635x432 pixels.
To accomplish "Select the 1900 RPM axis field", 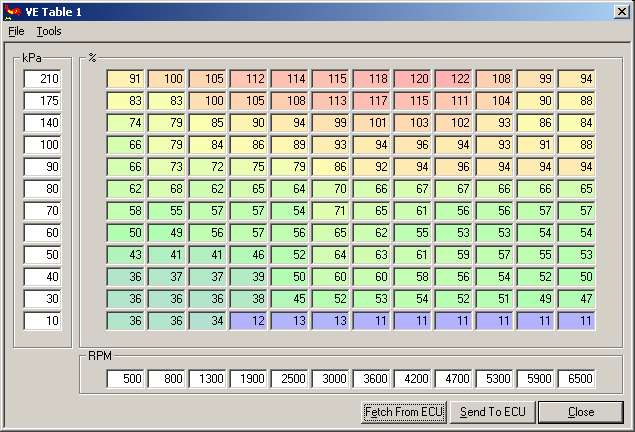I will pos(249,379).
